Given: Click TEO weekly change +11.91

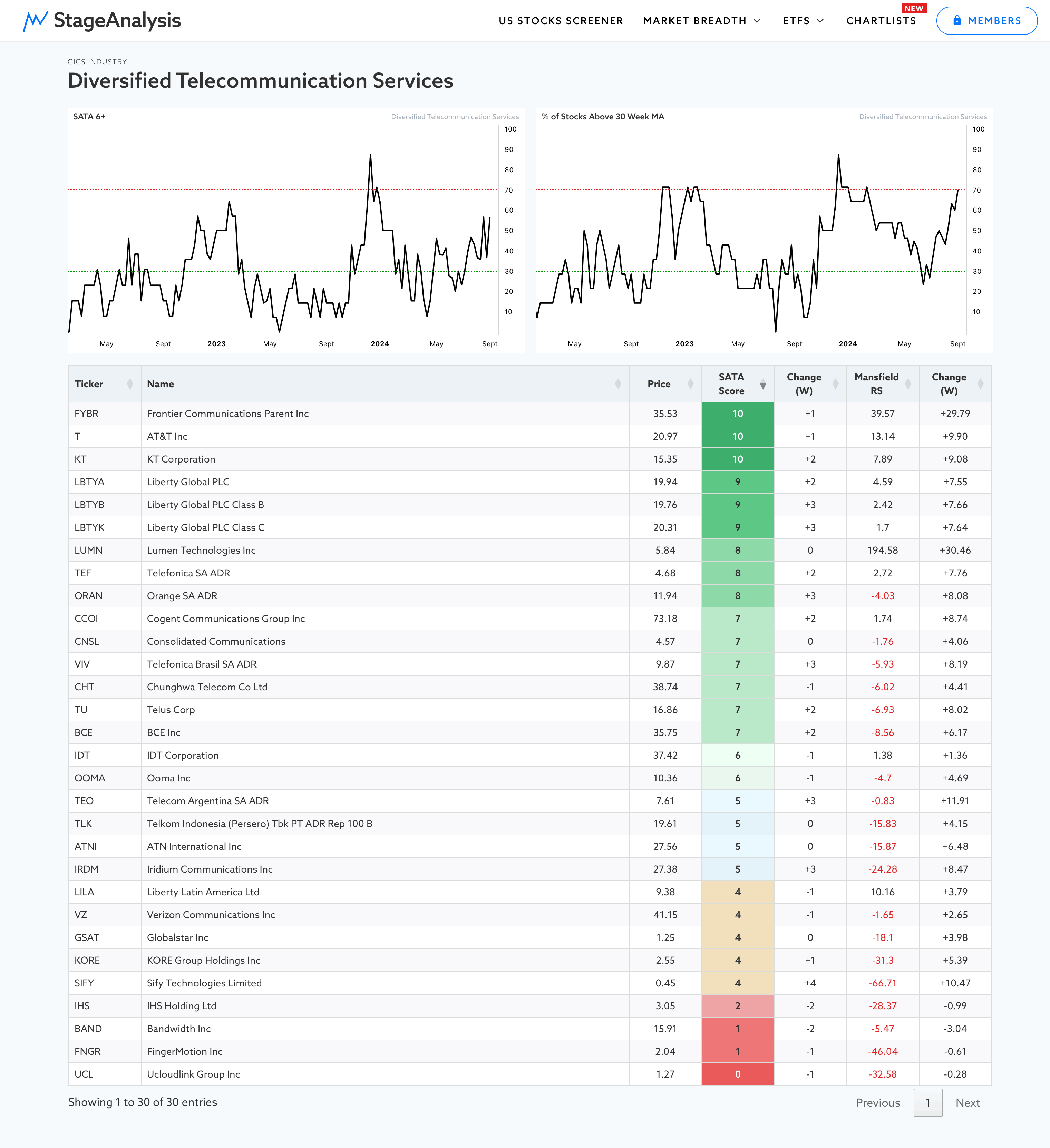Looking at the screenshot, I should [955, 801].
